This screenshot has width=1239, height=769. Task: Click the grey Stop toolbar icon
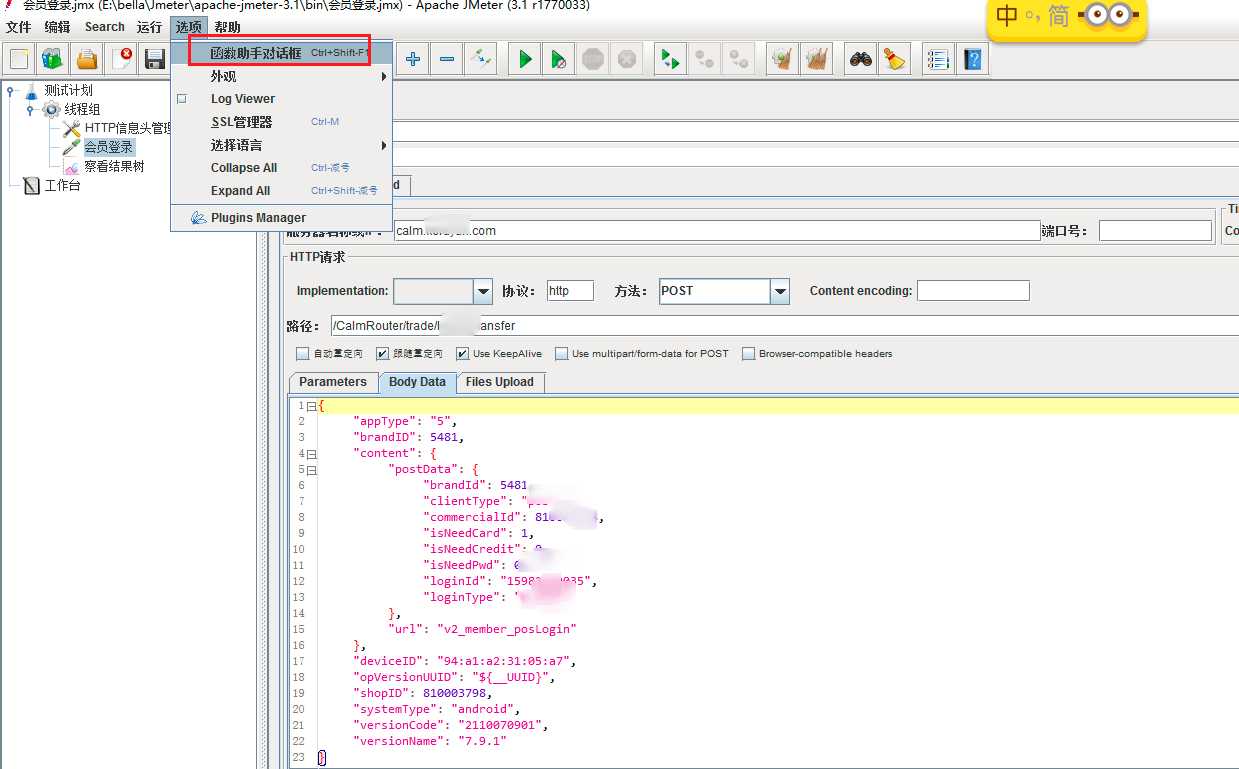[593, 59]
